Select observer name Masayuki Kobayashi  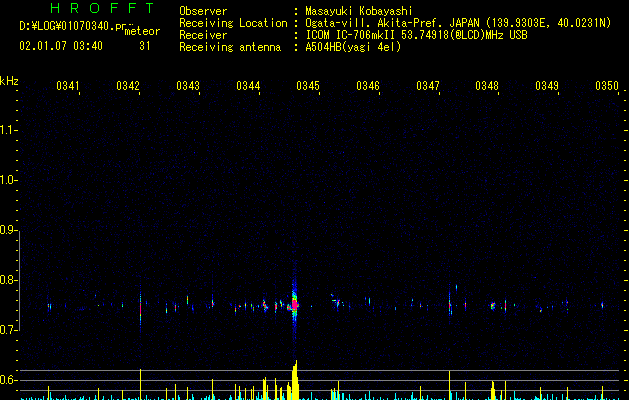coord(359,11)
